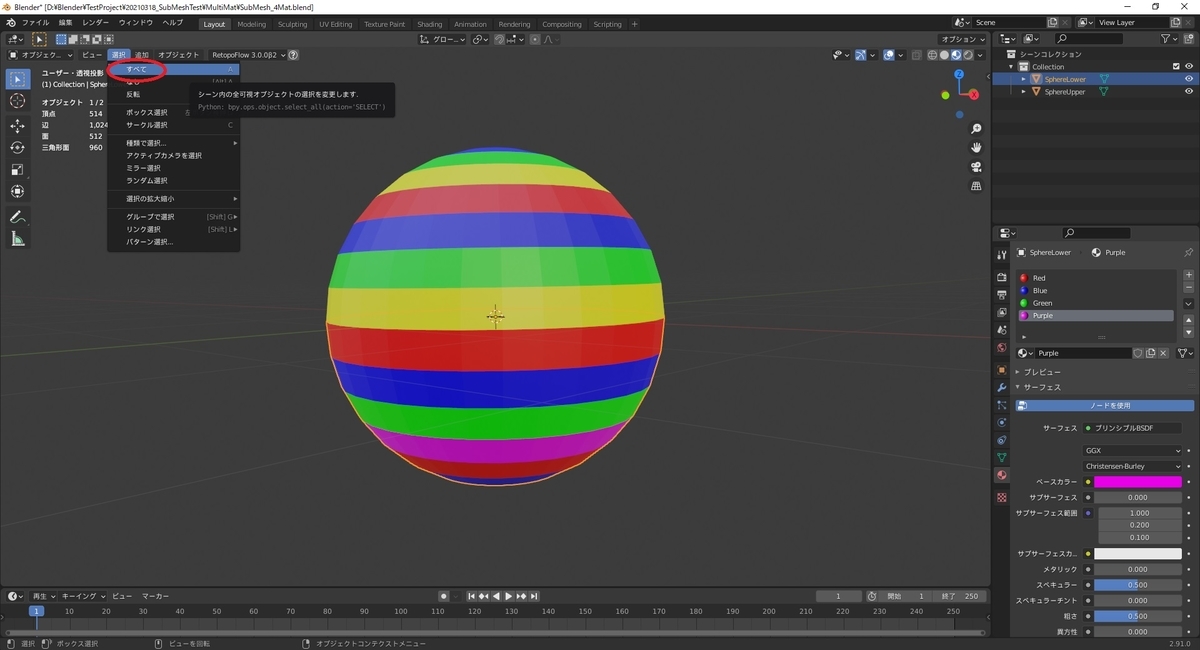Click the pan view hand icon

point(976,148)
